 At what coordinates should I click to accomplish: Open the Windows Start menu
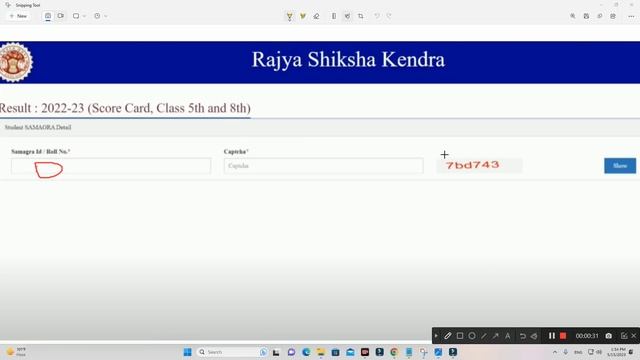point(187,352)
